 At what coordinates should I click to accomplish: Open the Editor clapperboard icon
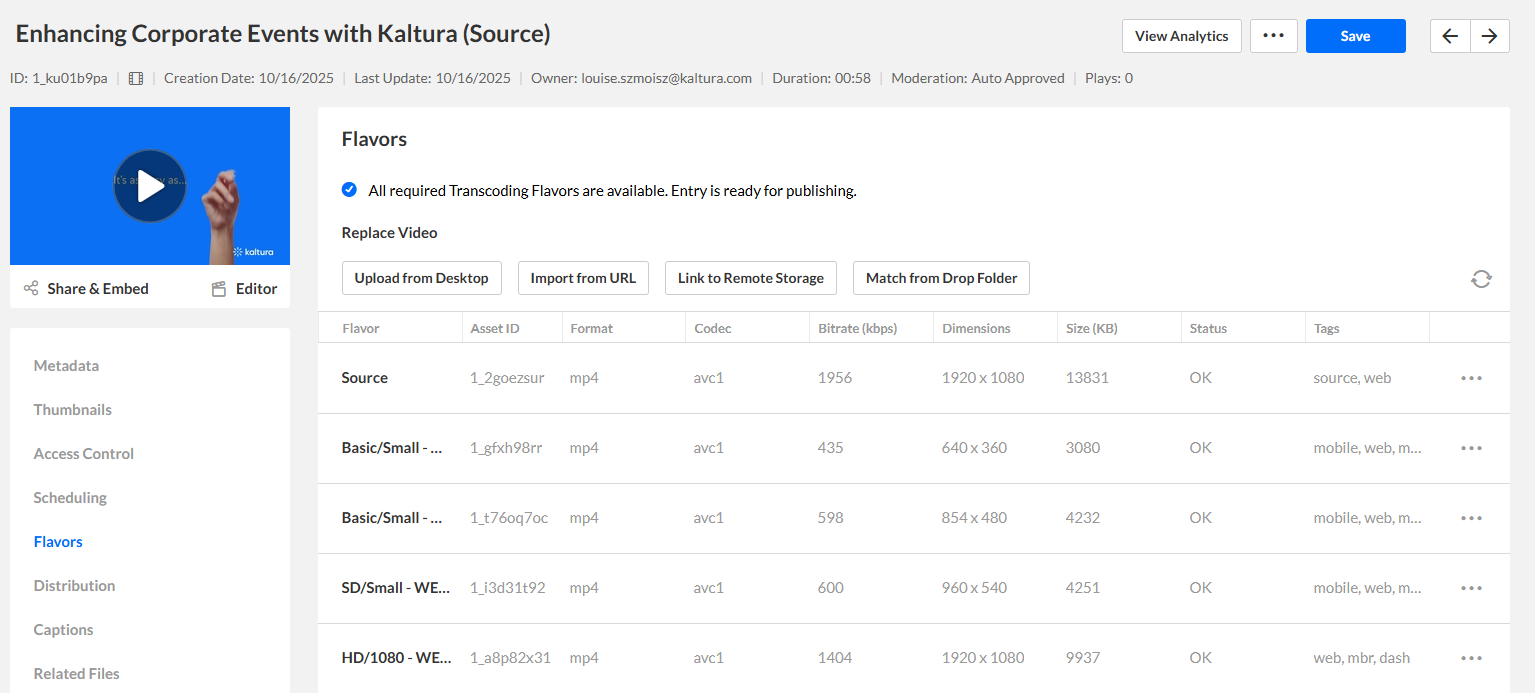(x=219, y=289)
